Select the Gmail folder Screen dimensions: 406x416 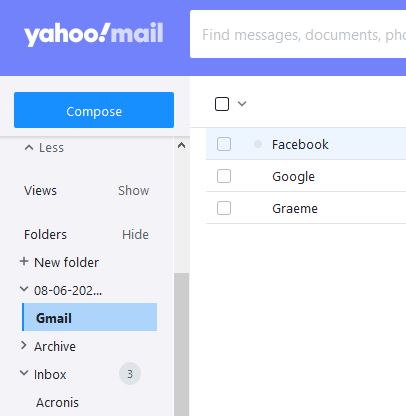coord(89,317)
